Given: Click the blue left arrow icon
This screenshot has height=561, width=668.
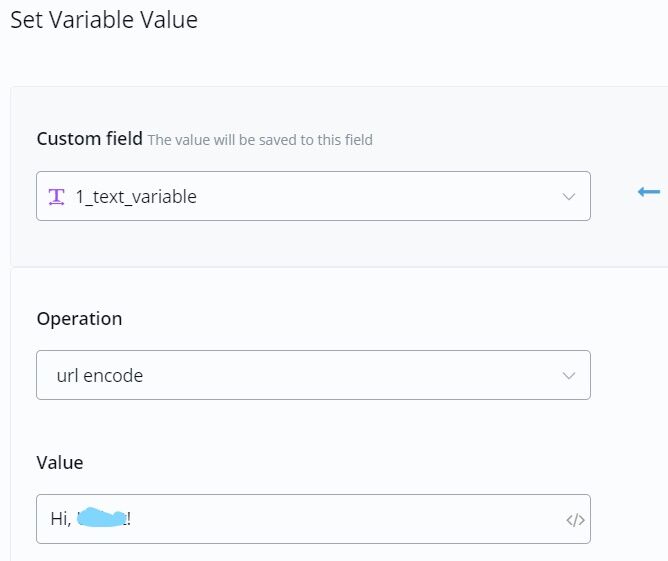Looking at the screenshot, I should 649,191.
